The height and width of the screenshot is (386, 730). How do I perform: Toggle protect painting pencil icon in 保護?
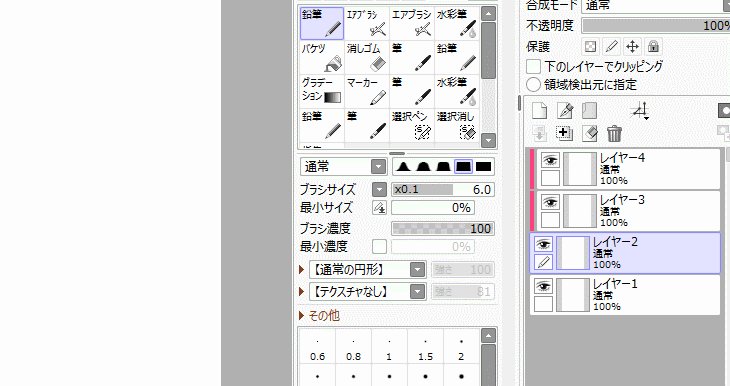[611, 47]
